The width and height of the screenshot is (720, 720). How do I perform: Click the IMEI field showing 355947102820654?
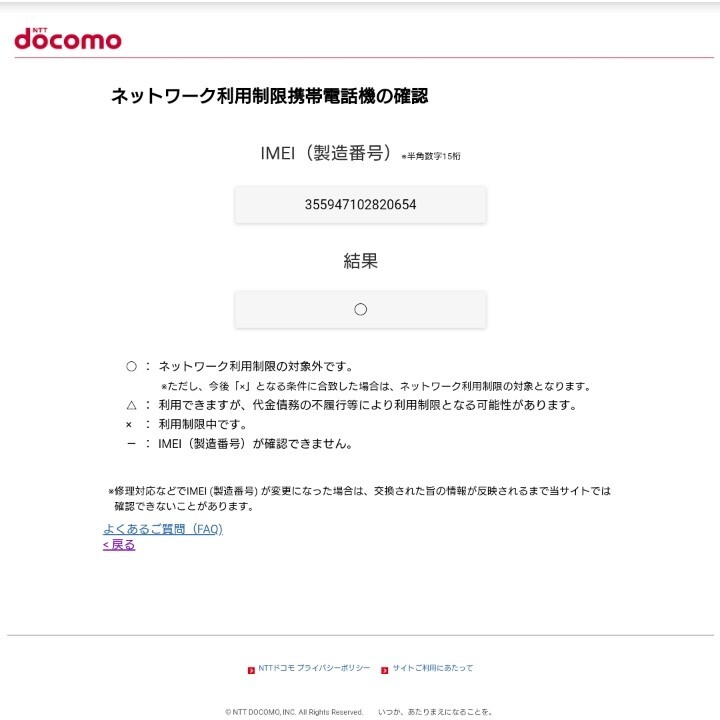tap(360, 204)
